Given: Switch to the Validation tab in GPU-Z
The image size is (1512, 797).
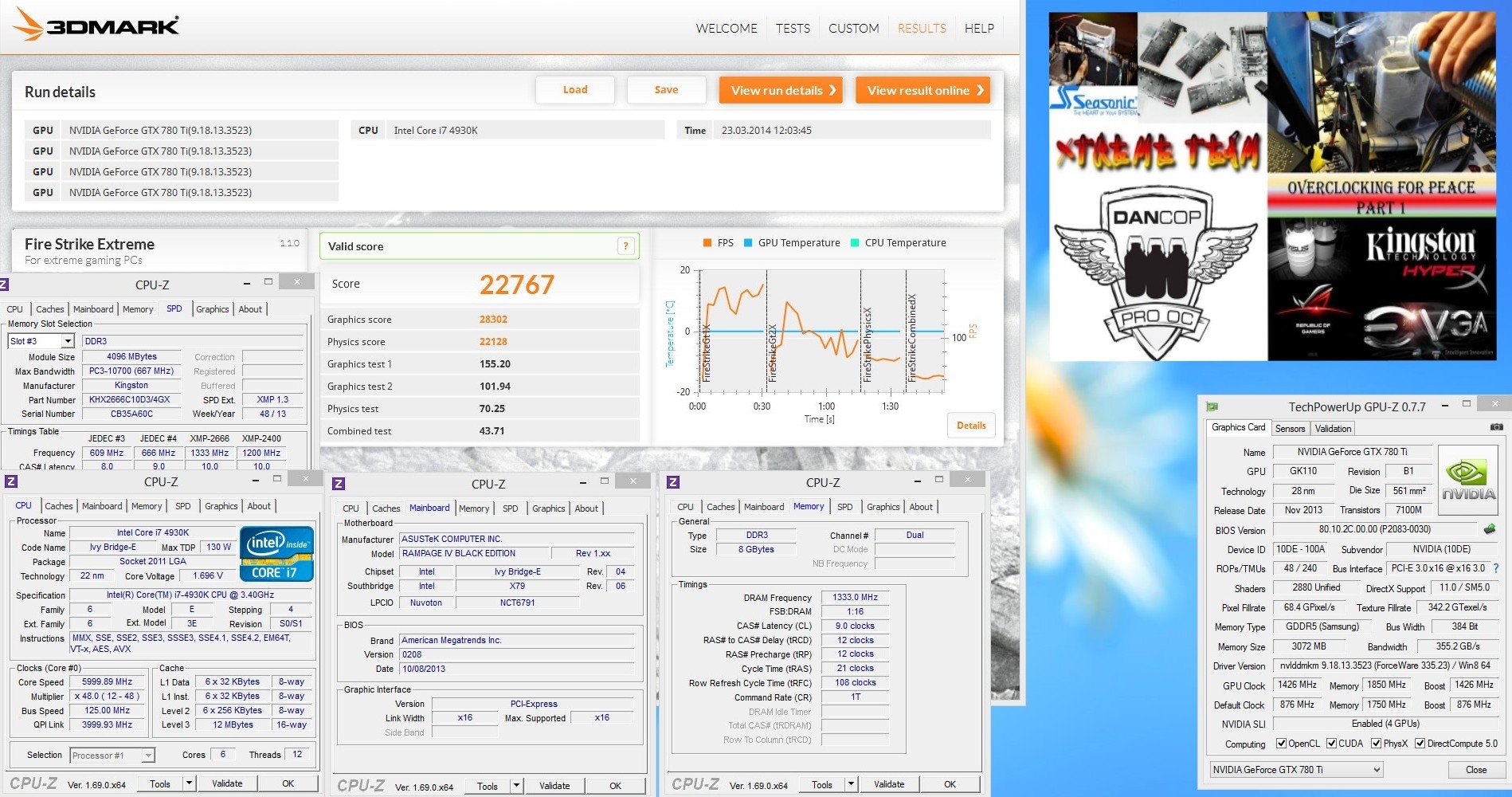Looking at the screenshot, I should coord(1333,429).
